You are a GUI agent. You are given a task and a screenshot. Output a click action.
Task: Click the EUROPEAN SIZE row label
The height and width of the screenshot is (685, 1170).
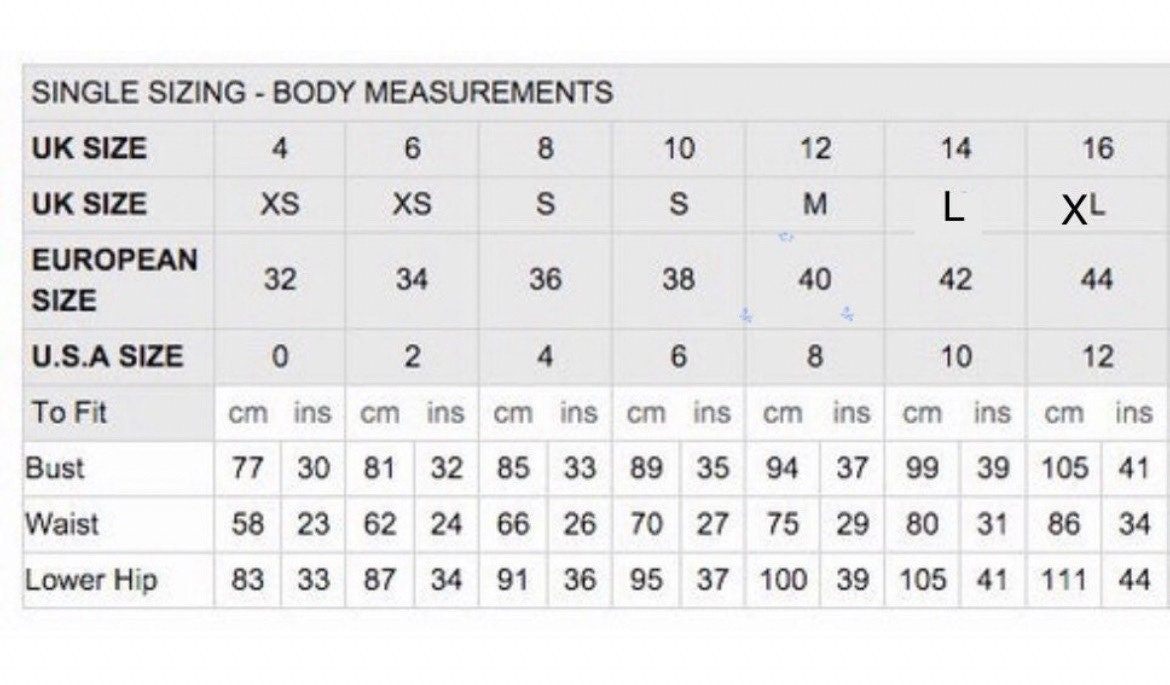(114, 280)
